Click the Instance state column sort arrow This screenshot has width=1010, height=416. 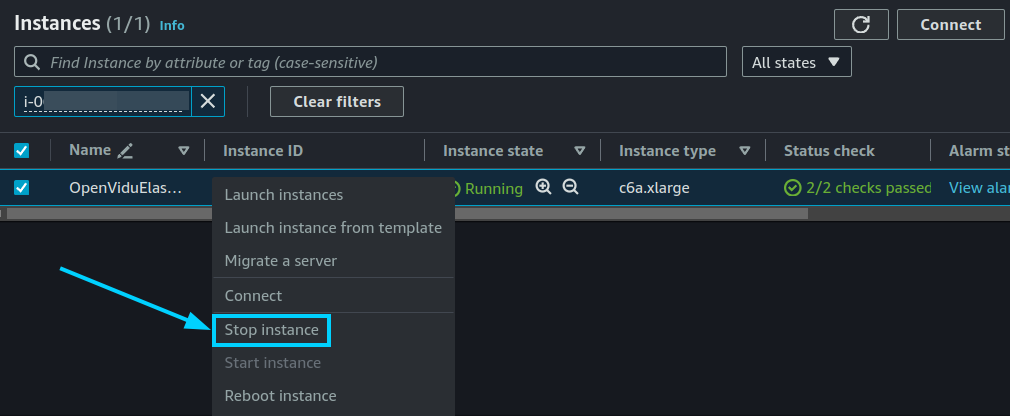point(580,151)
